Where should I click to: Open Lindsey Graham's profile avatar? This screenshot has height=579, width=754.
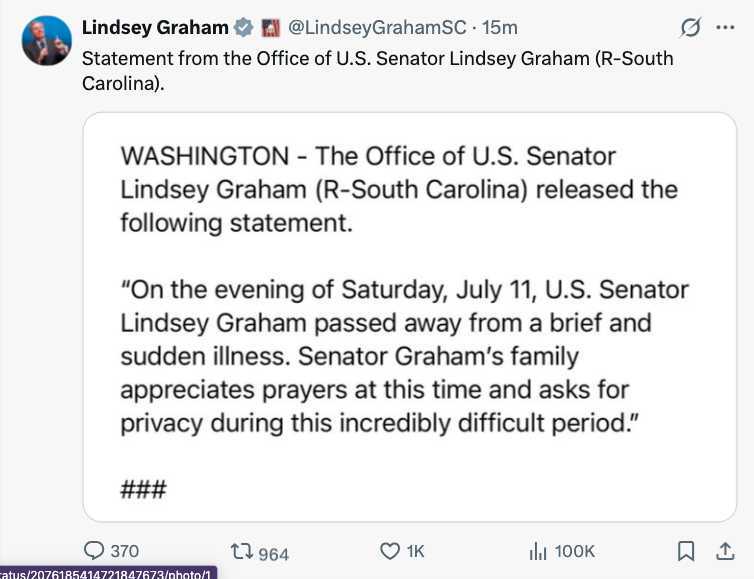tap(47, 40)
